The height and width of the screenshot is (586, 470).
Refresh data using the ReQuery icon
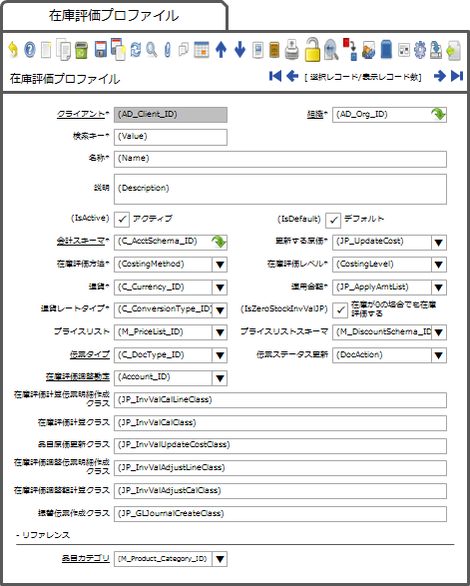136,50
